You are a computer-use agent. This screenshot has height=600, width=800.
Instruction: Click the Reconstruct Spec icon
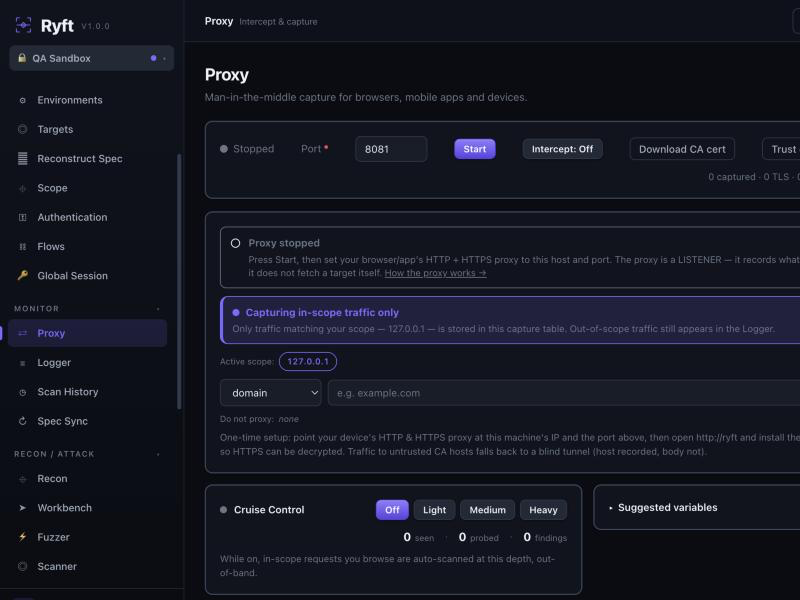point(22,159)
